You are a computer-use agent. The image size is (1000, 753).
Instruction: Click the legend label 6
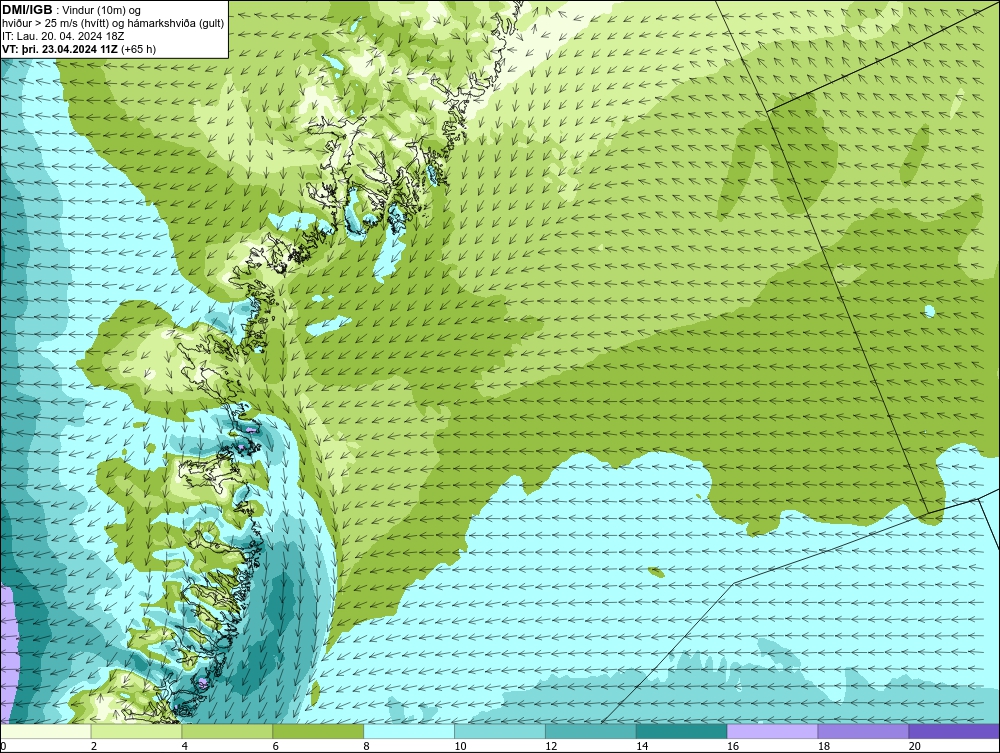276,746
